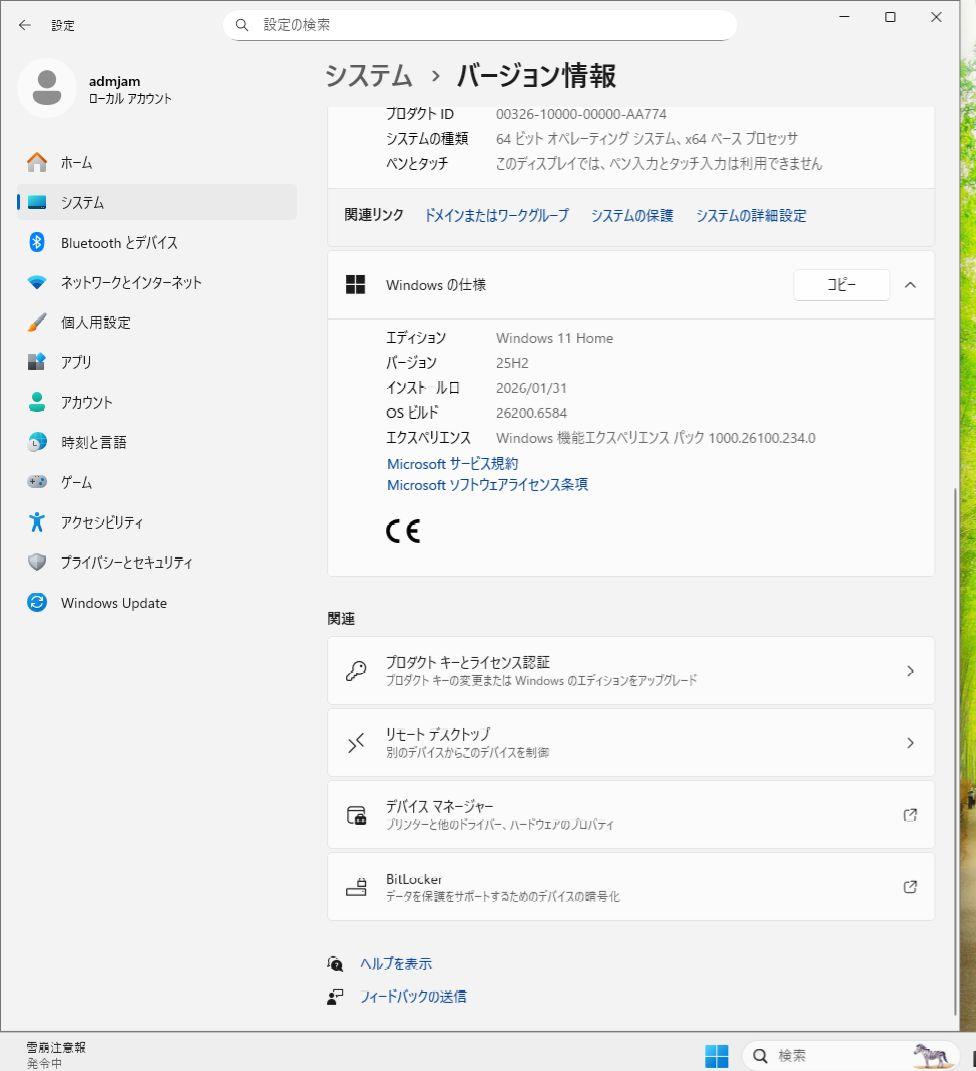Screen dimensions: 976x1071
Task: Open the Windows Start menu
Action: 716,1054
